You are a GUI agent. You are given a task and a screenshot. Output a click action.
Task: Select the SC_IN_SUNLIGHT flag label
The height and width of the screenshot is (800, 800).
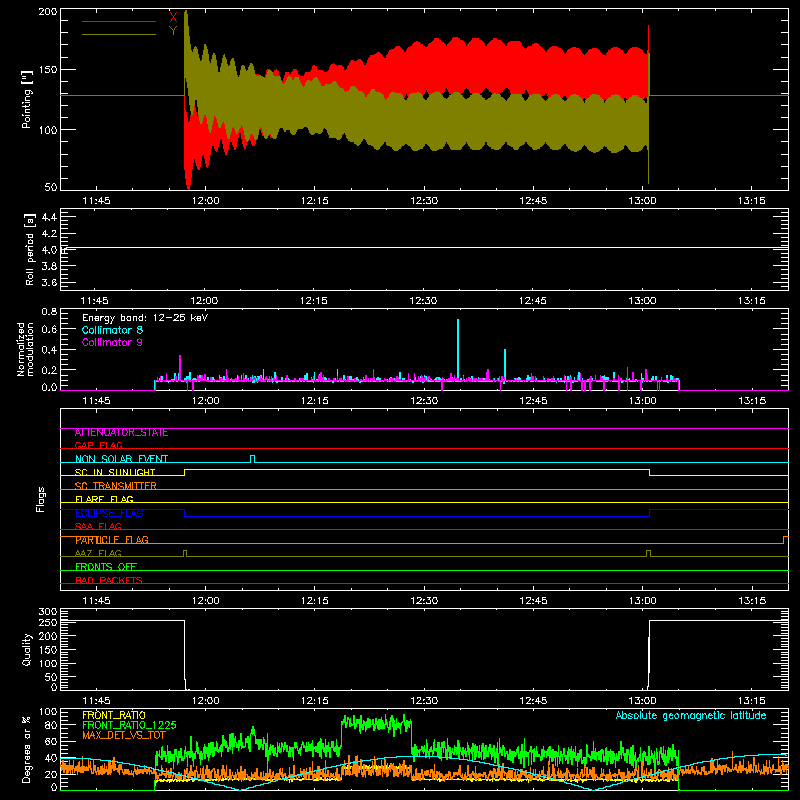tap(115, 472)
